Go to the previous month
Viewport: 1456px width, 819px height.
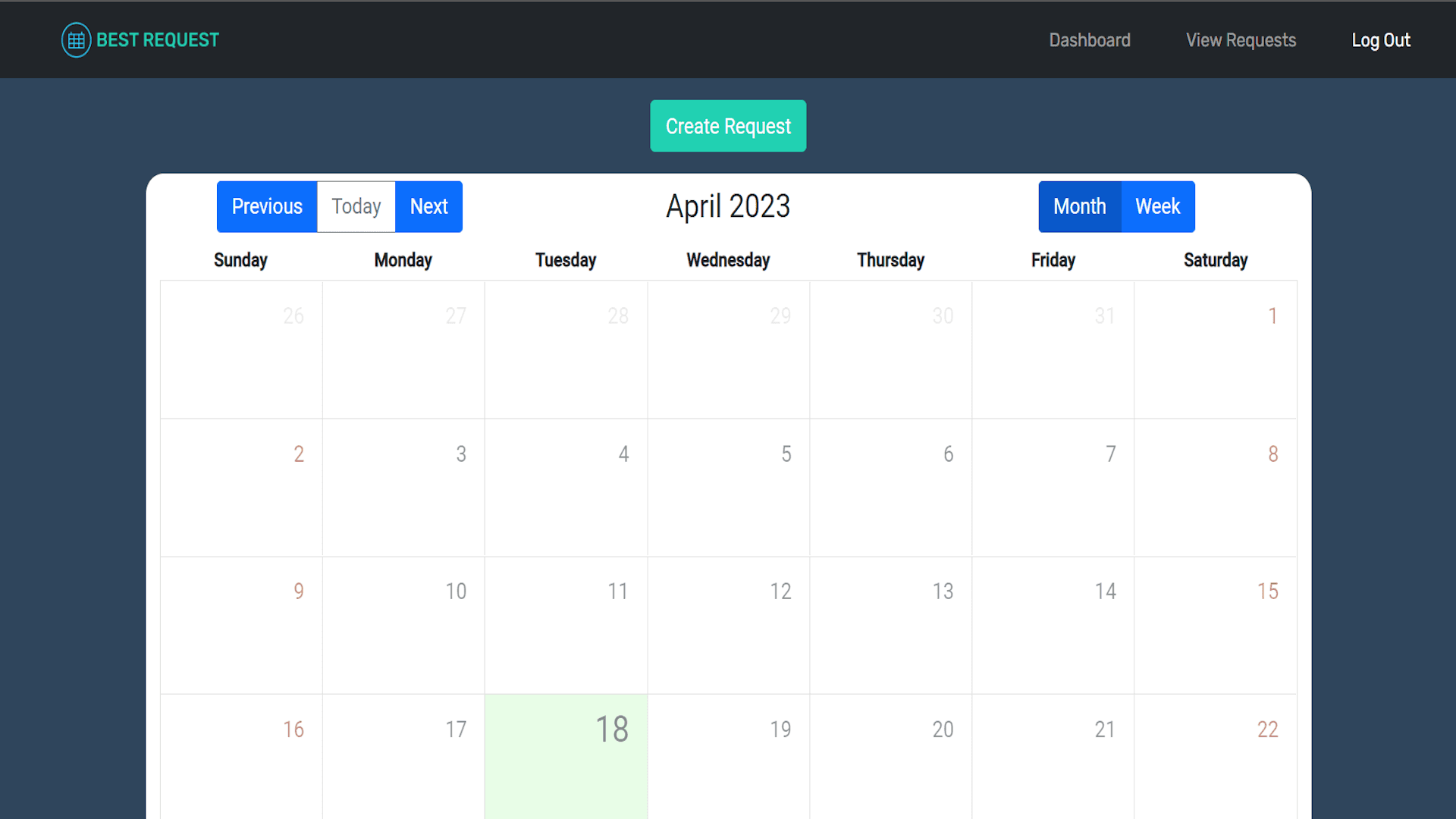click(266, 206)
